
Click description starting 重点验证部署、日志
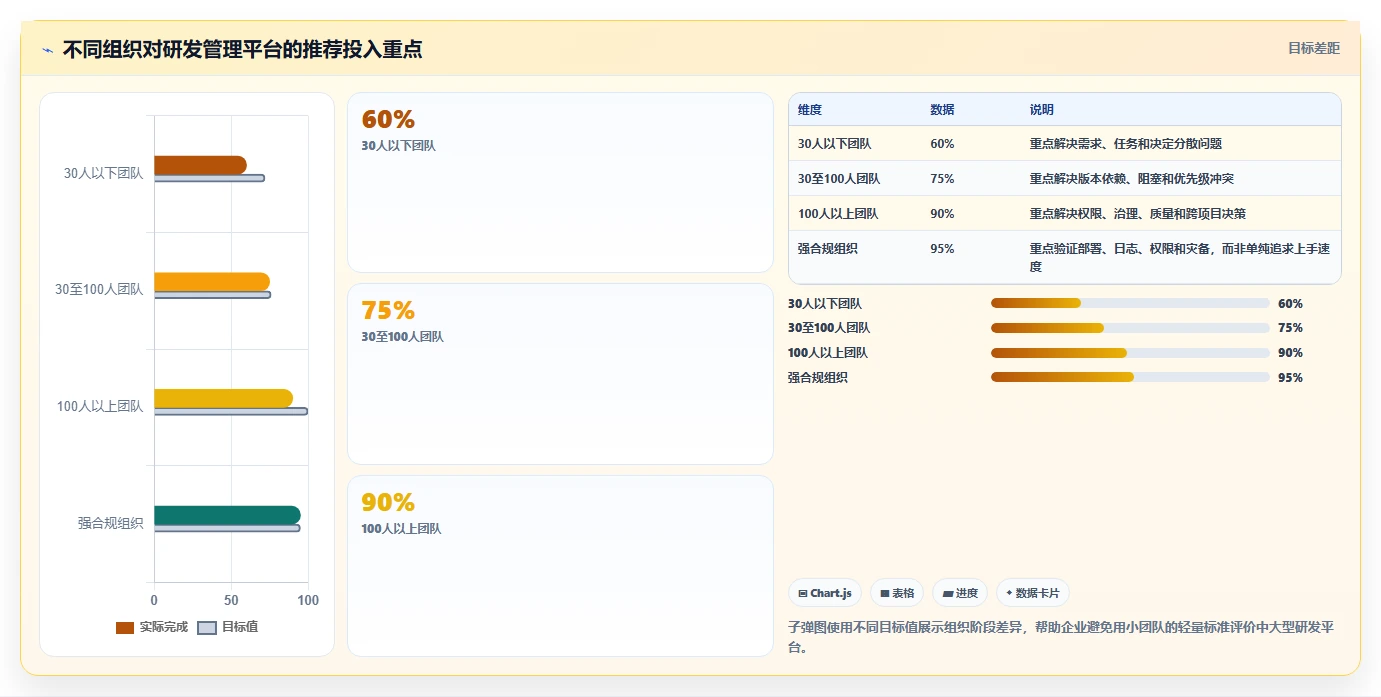pyautogui.click(x=1180, y=258)
